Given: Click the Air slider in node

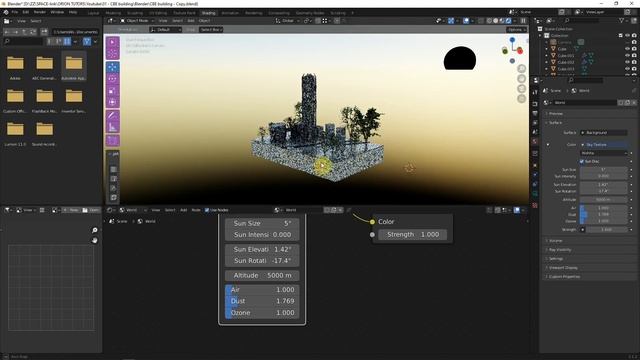Looking at the screenshot, I should pyautogui.click(x=262, y=290).
